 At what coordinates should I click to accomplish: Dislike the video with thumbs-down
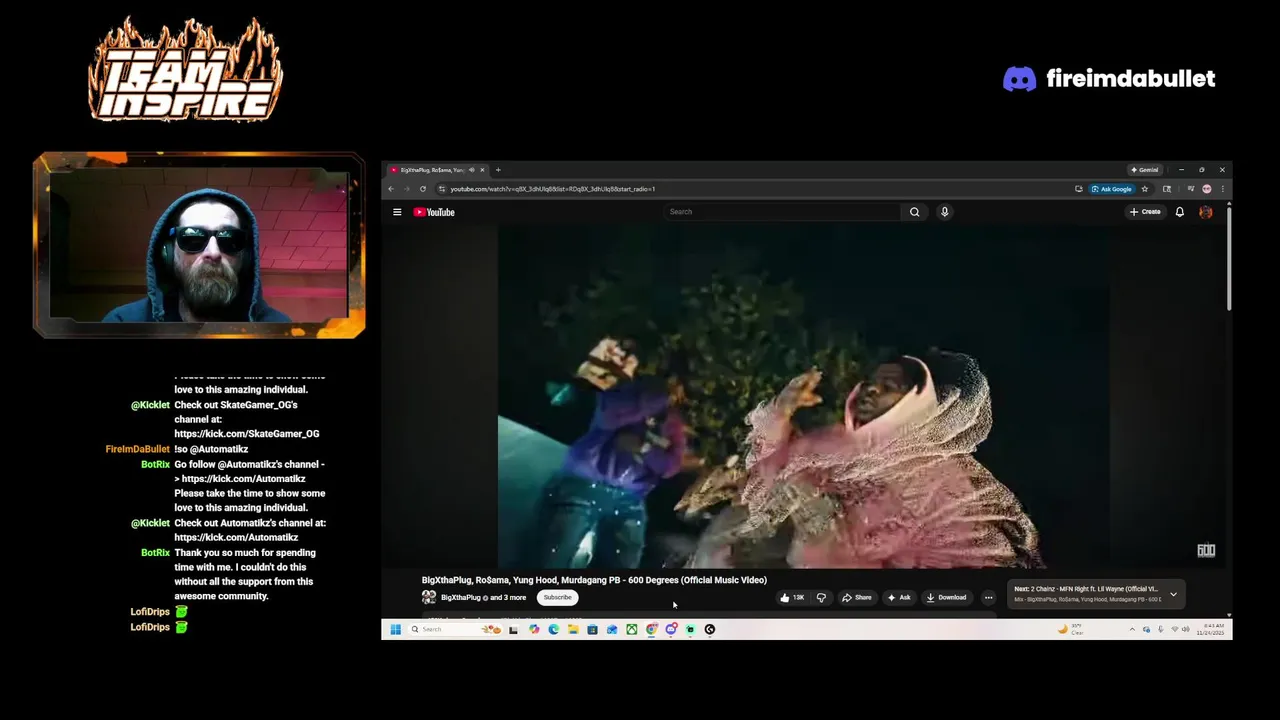pyautogui.click(x=821, y=598)
